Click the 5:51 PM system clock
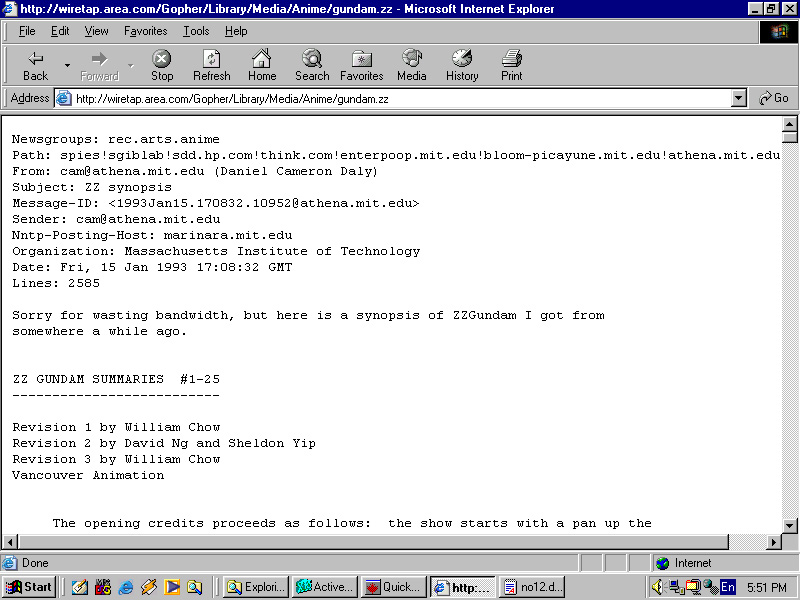The width and height of the screenshot is (800, 600). (x=767, y=587)
